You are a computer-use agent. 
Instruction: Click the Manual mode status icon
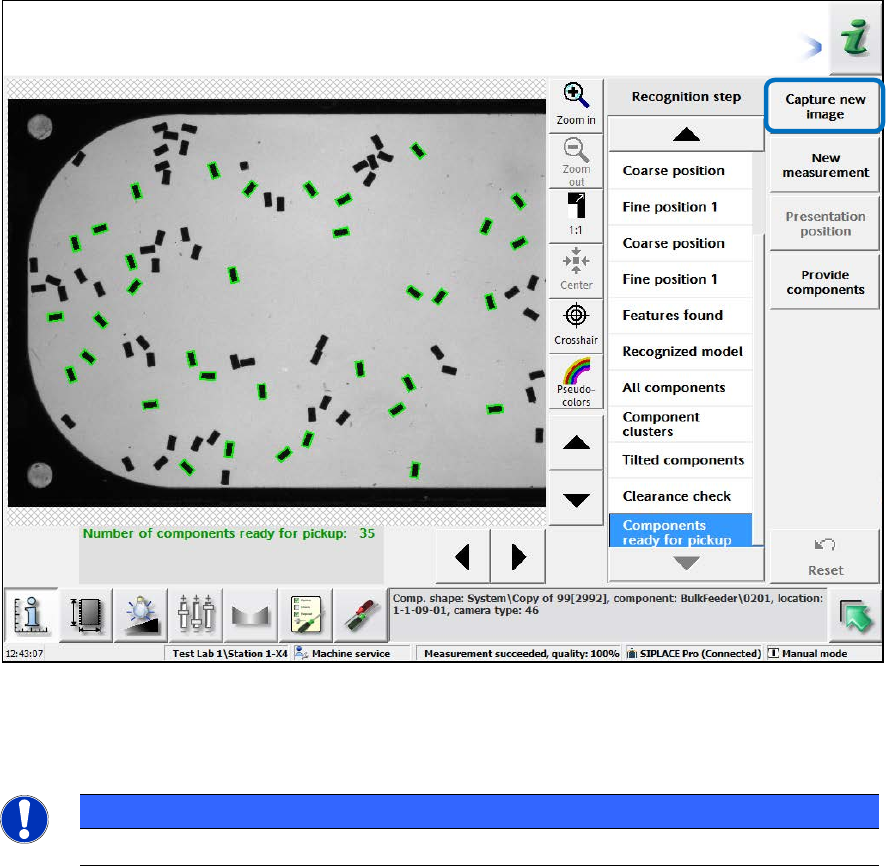click(774, 653)
